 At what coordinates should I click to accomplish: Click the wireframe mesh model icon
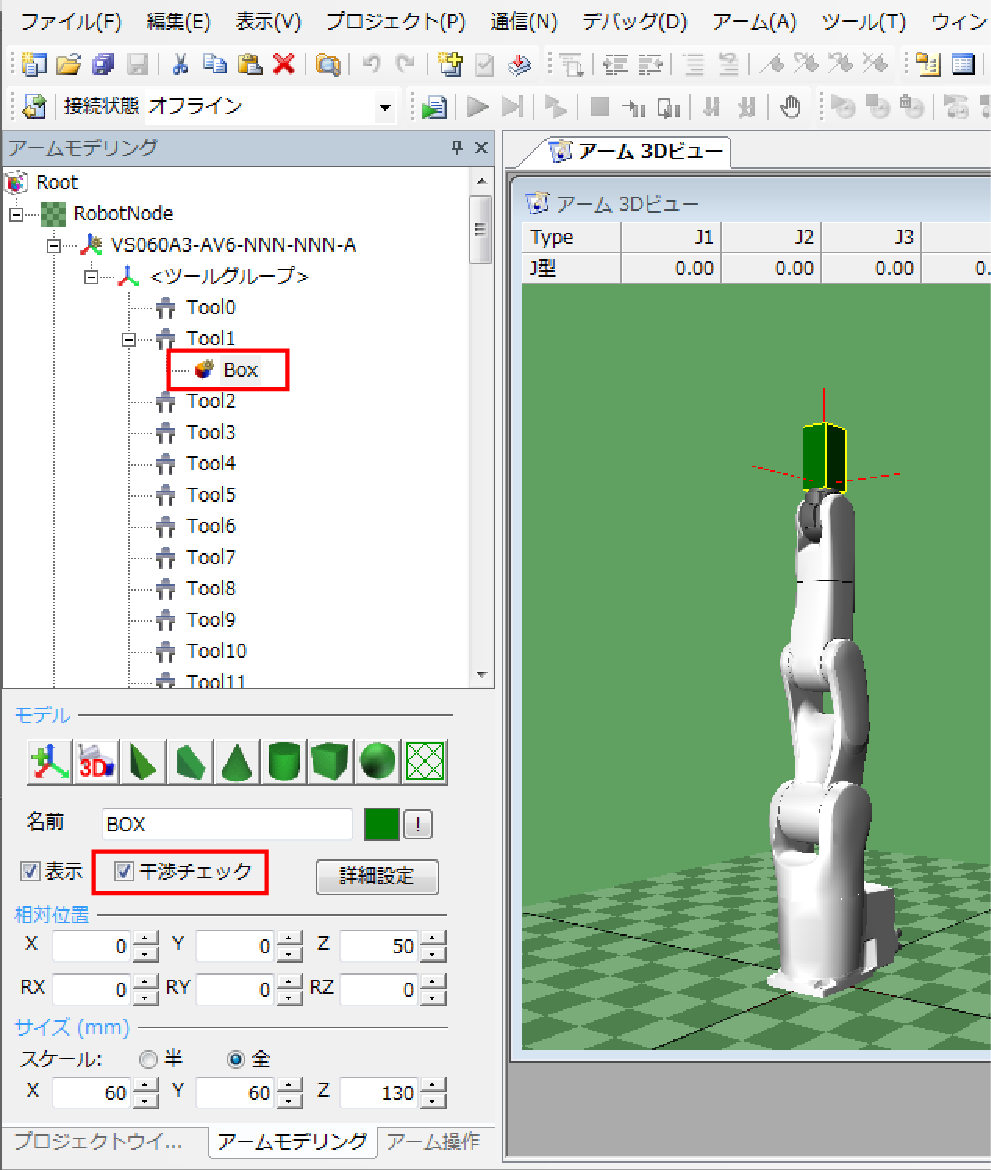click(426, 763)
